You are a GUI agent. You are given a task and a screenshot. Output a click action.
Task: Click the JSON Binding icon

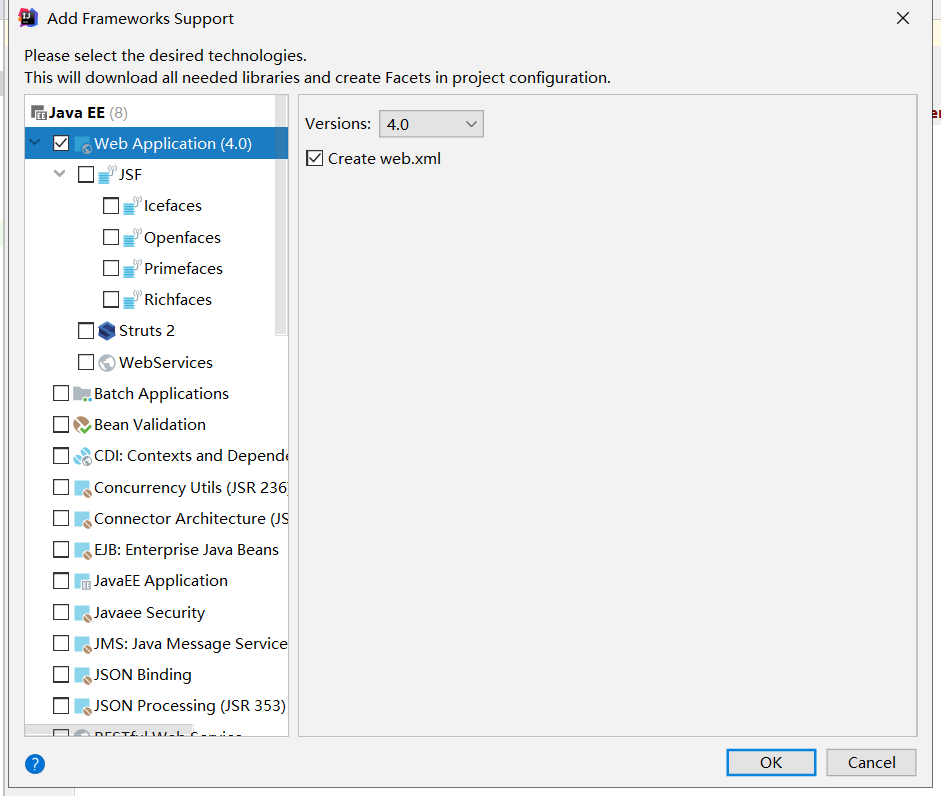[82, 675]
